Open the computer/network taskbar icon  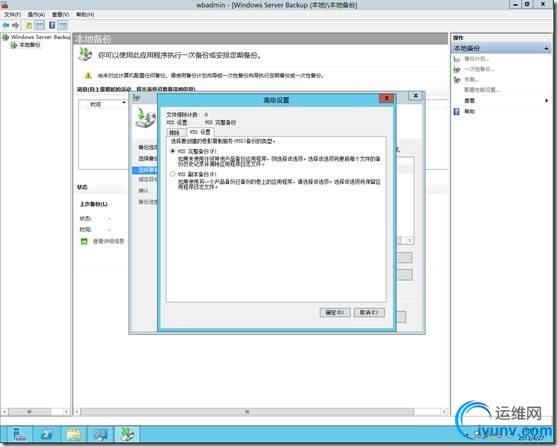click(101, 435)
